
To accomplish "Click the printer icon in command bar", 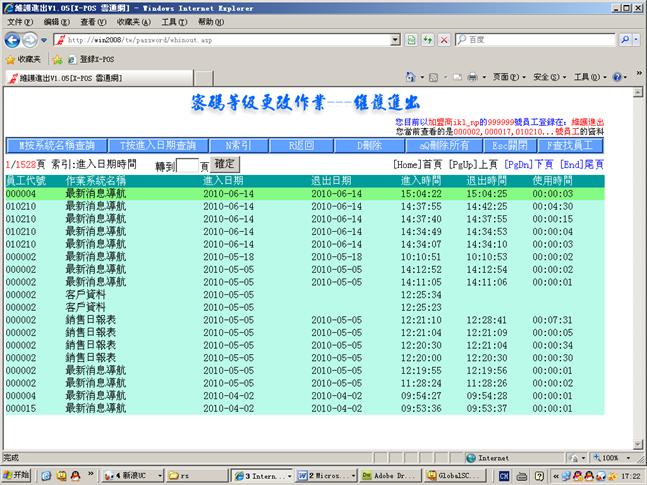I will click(472, 77).
